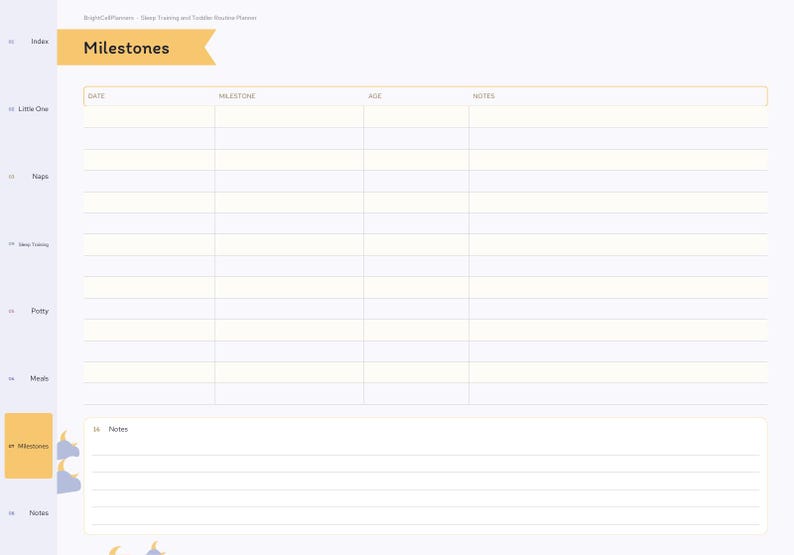Click the first empty cell under AGE
794x555 pixels.
pyautogui.click(x=416, y=117)
